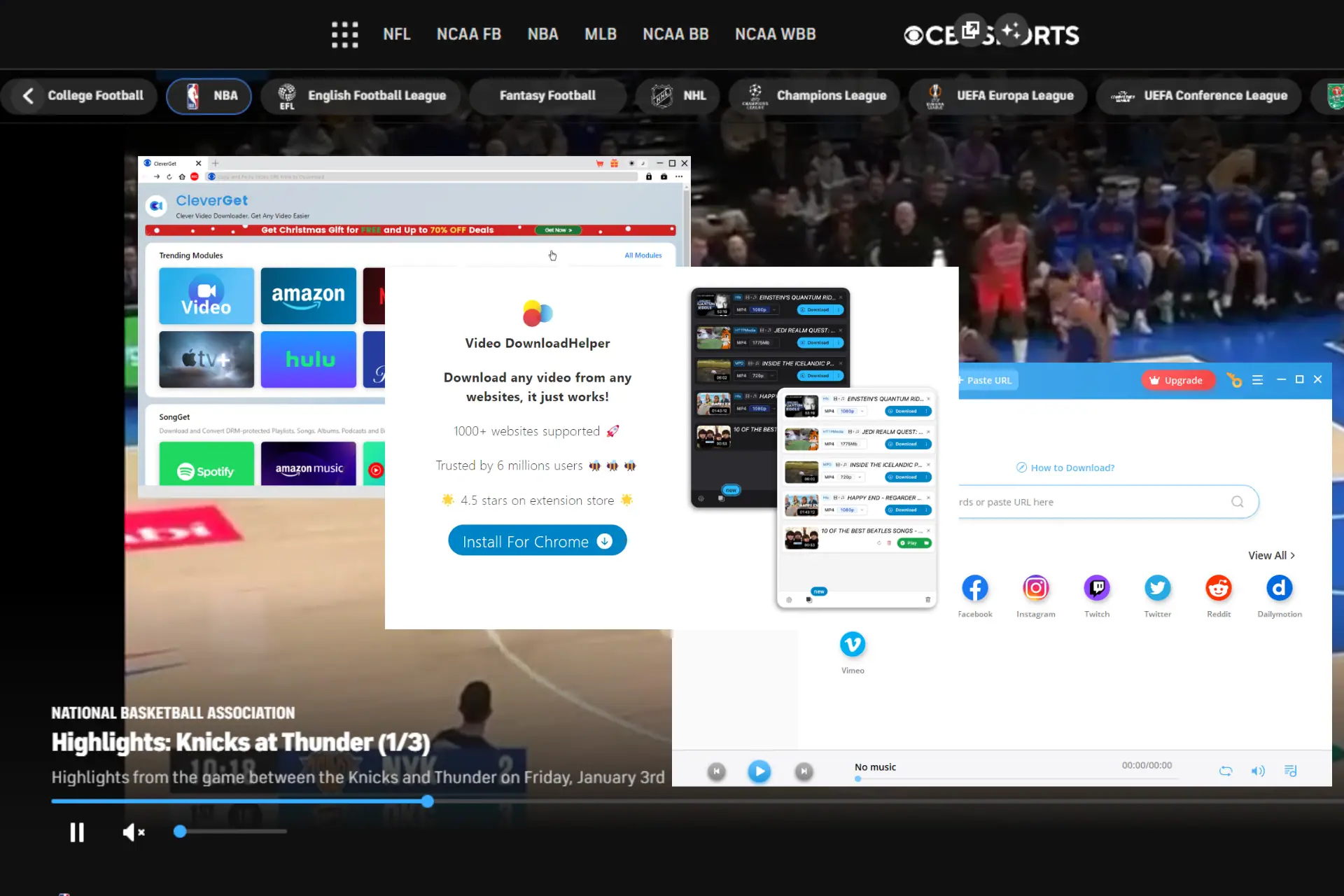The width and height of the screenshot is (1344, 896).
Task: Open the Apple TV+ module tile
Action: pyautogui.click(x=206, y=359)
